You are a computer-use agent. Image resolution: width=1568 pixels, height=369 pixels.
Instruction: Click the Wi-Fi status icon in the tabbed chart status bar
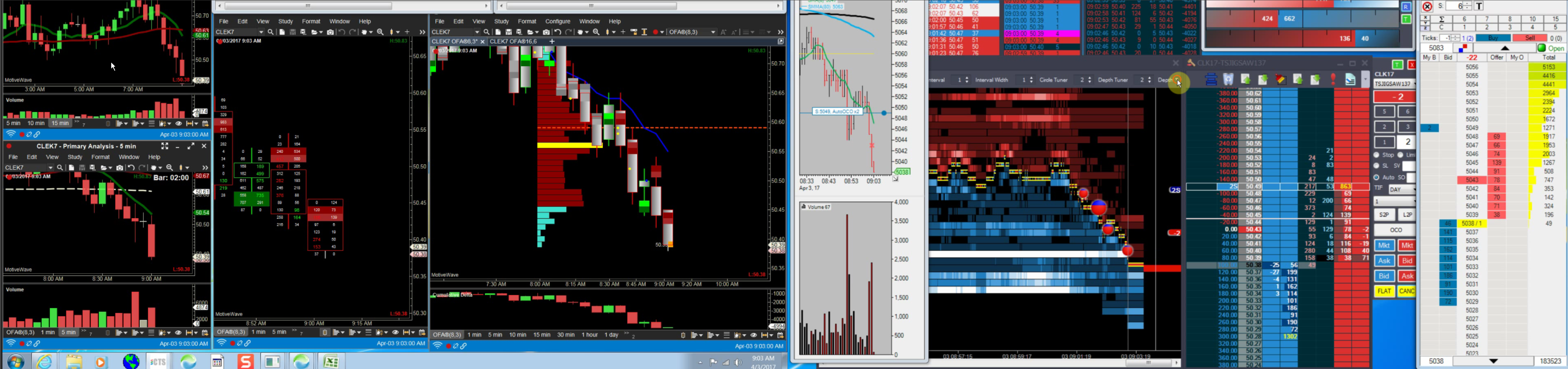[x=437, y=346]
